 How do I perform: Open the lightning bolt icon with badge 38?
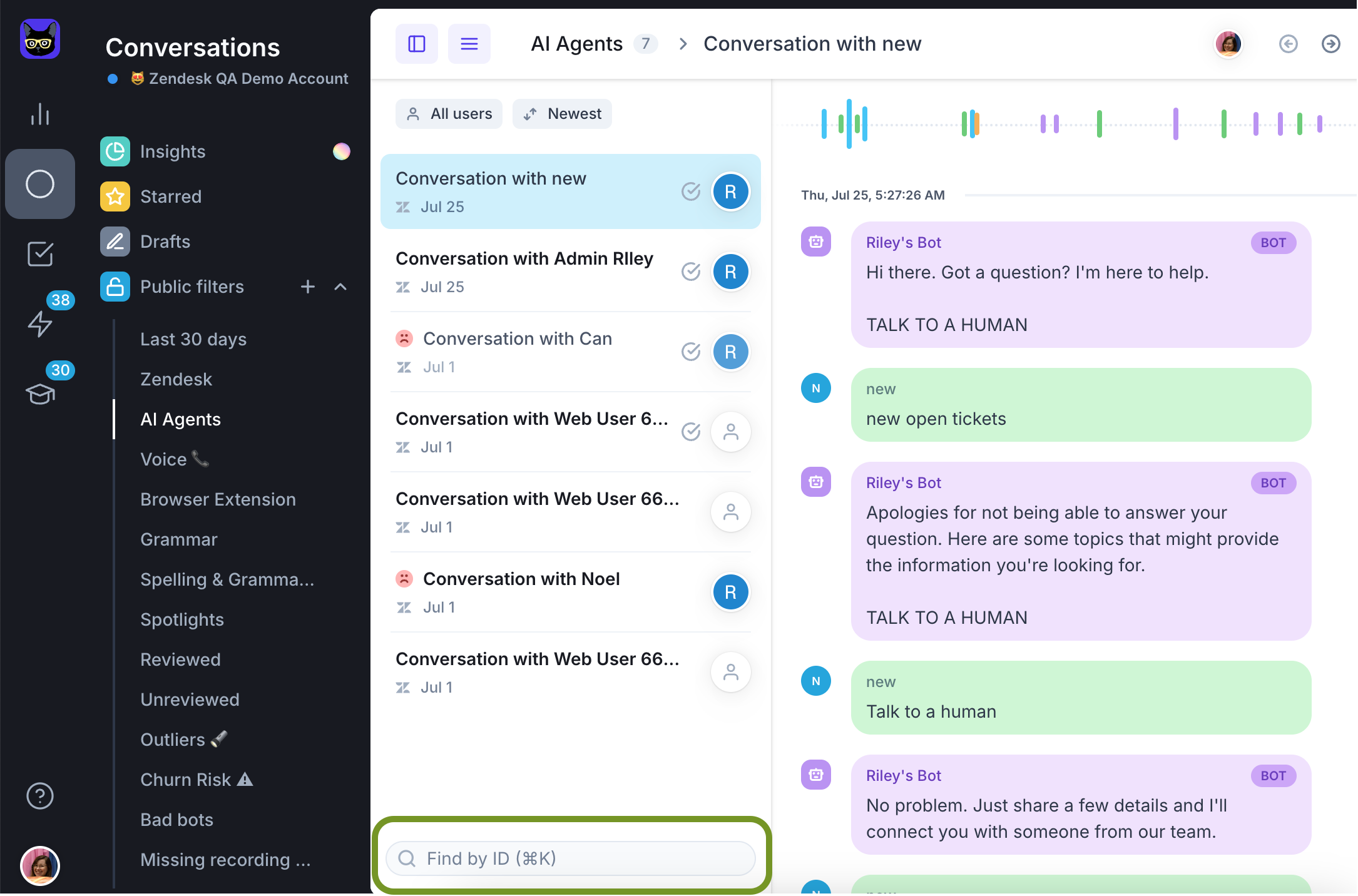click(x=40, y=323)
